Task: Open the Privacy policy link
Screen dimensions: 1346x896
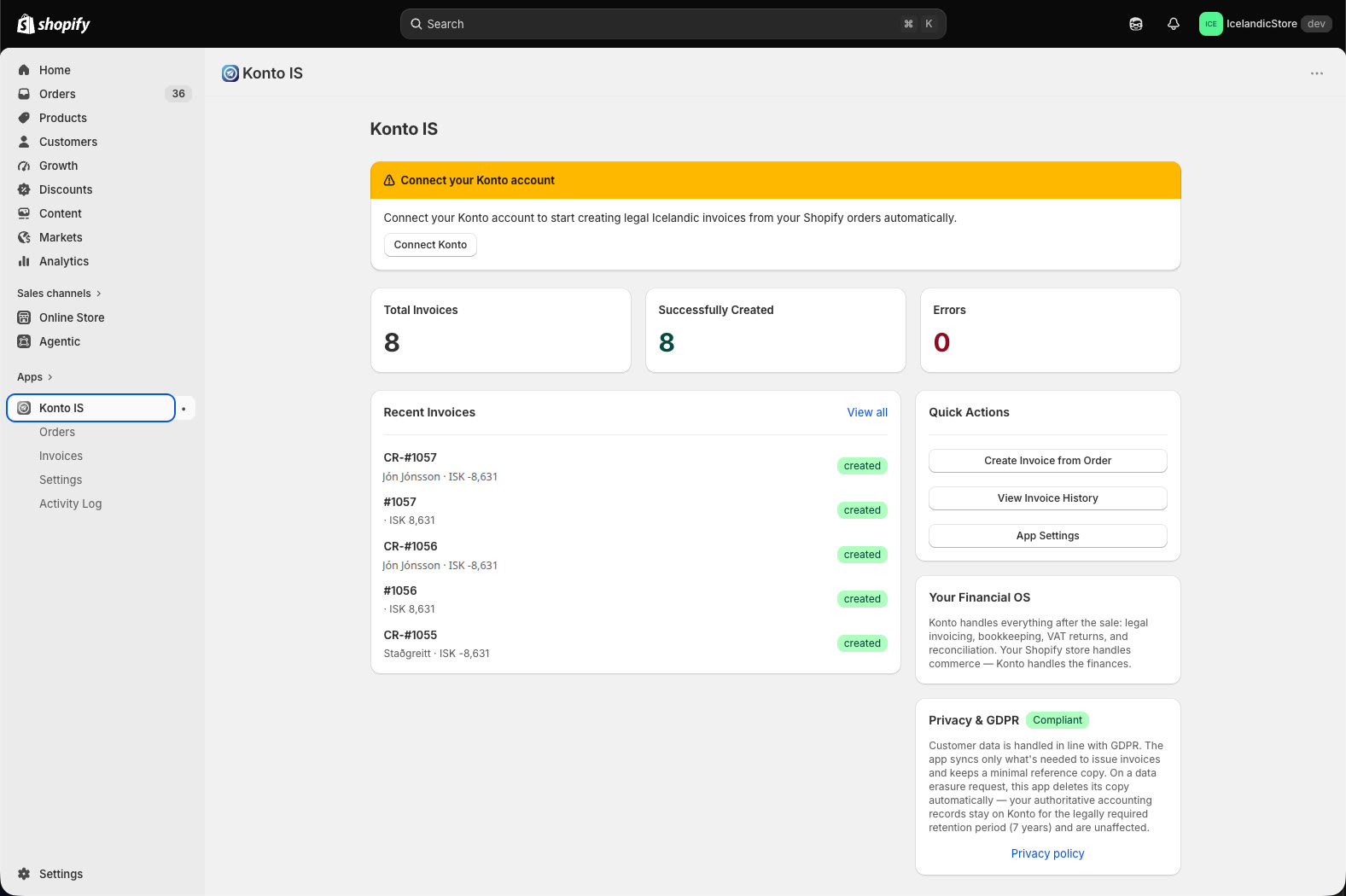Action: tap(1047, 853)
